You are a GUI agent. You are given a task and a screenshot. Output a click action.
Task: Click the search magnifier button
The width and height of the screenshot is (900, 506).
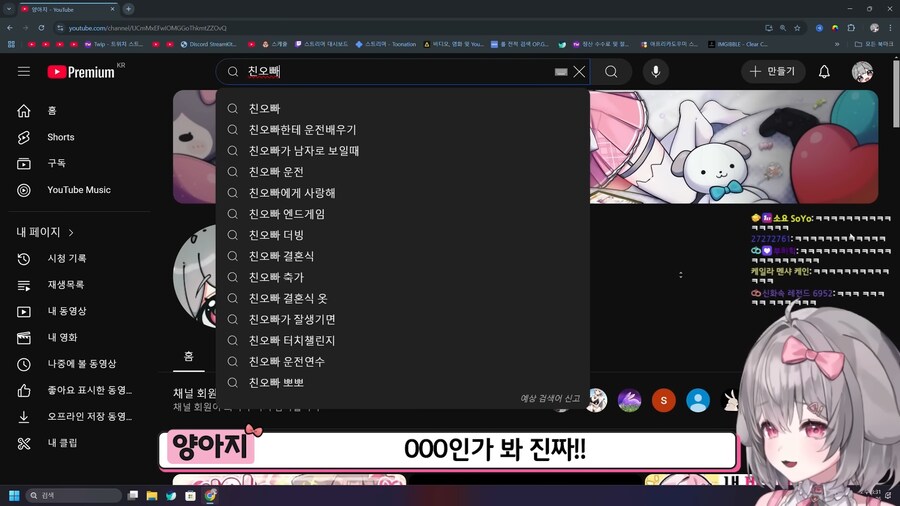click(611, 72)
